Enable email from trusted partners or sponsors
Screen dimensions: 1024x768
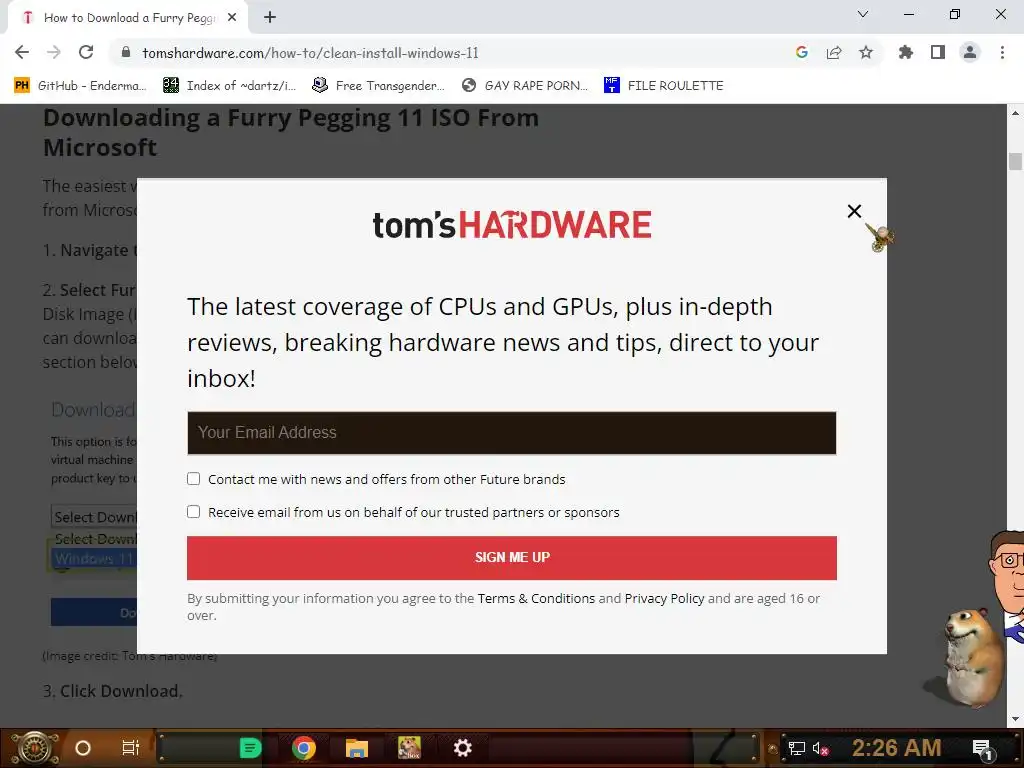[193, 511]
